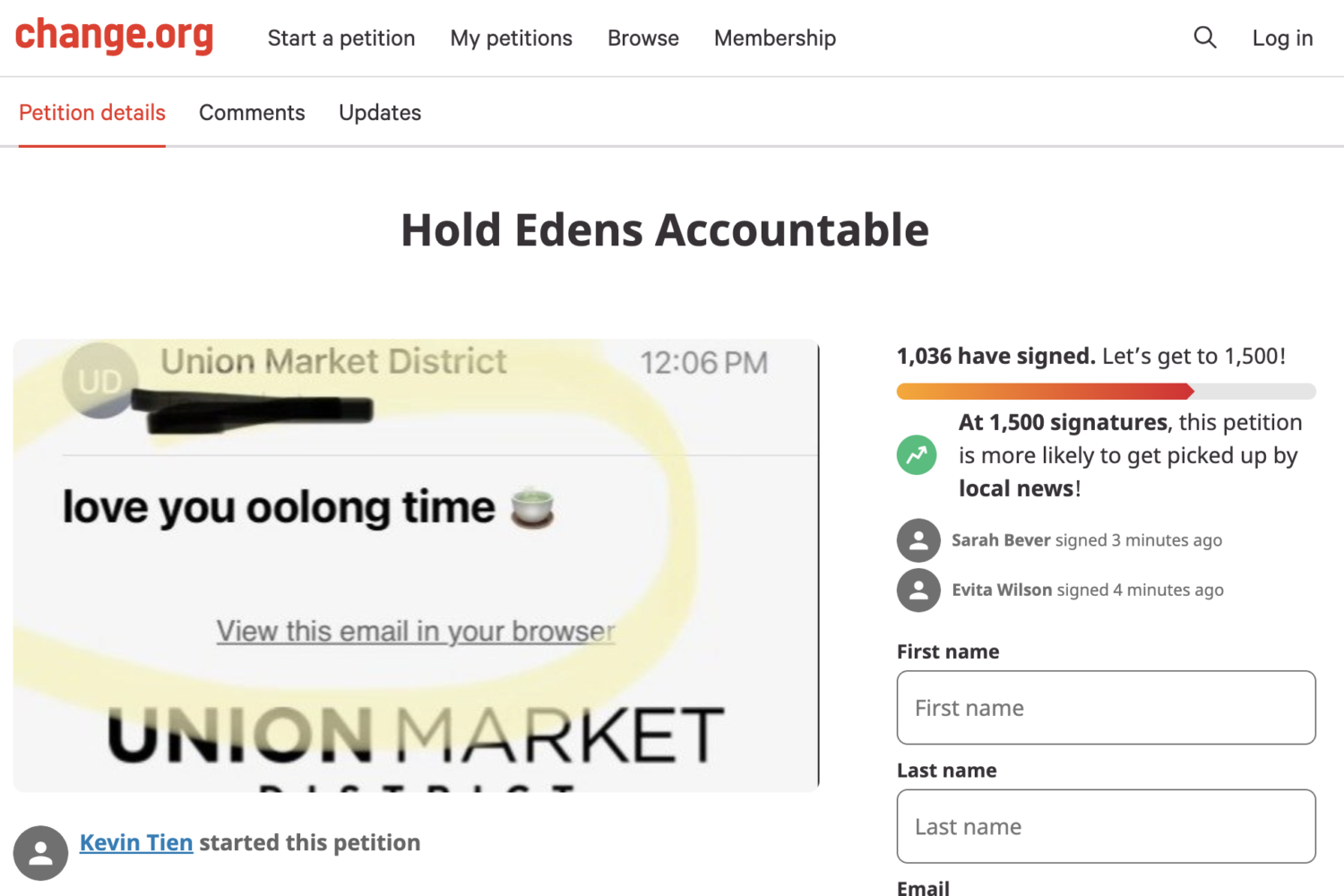Click the change.org logo
1344x896 pixels.
tap(115, 36)
